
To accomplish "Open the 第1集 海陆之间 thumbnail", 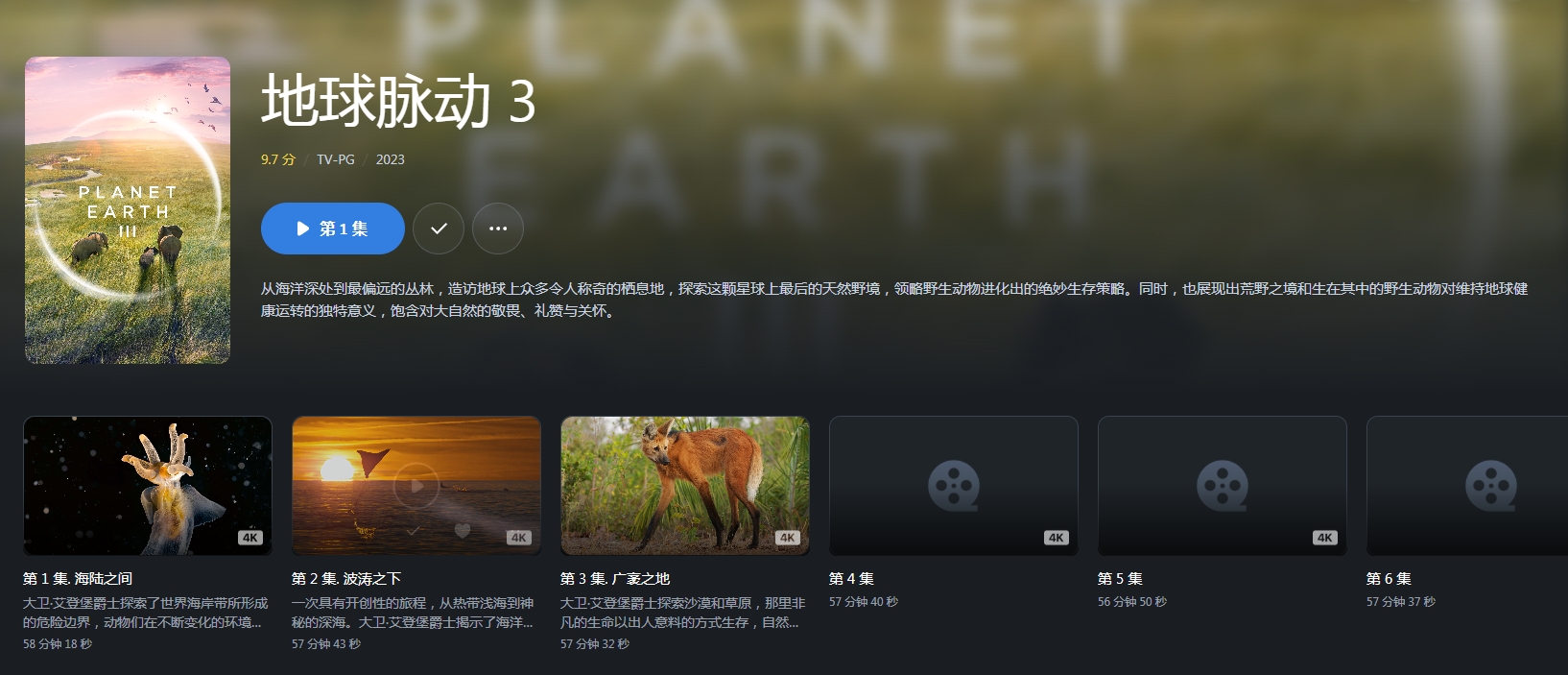I will point(148,486).
